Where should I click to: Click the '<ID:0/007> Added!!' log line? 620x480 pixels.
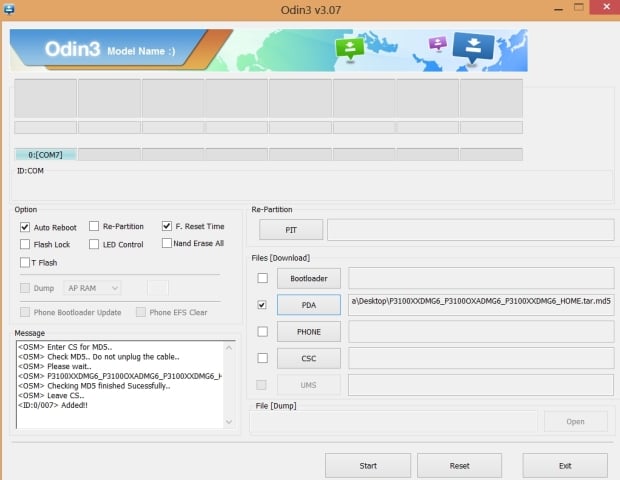[53, 405]
